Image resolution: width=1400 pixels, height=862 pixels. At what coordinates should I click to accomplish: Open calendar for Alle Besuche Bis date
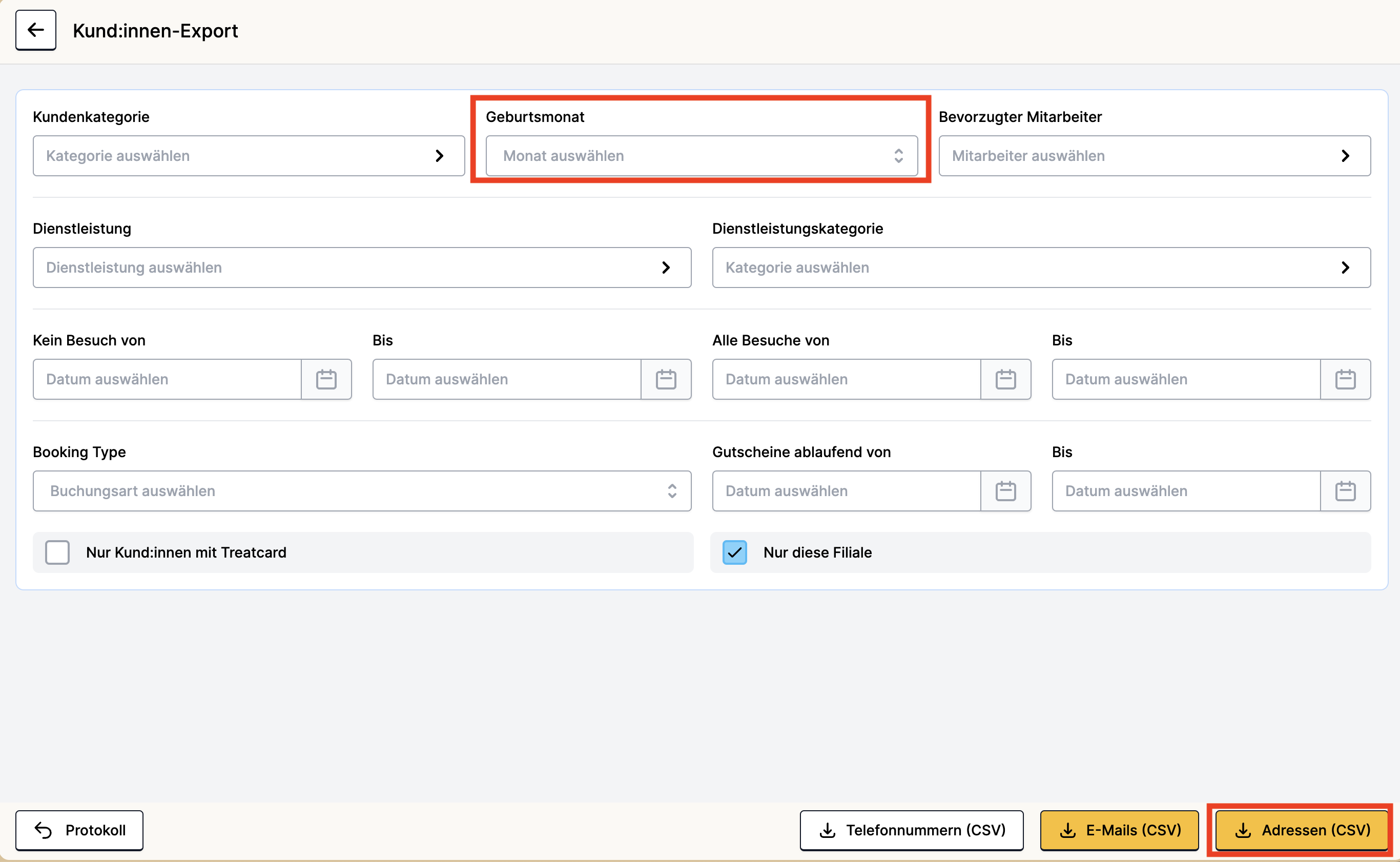(x=1345, y=379)
